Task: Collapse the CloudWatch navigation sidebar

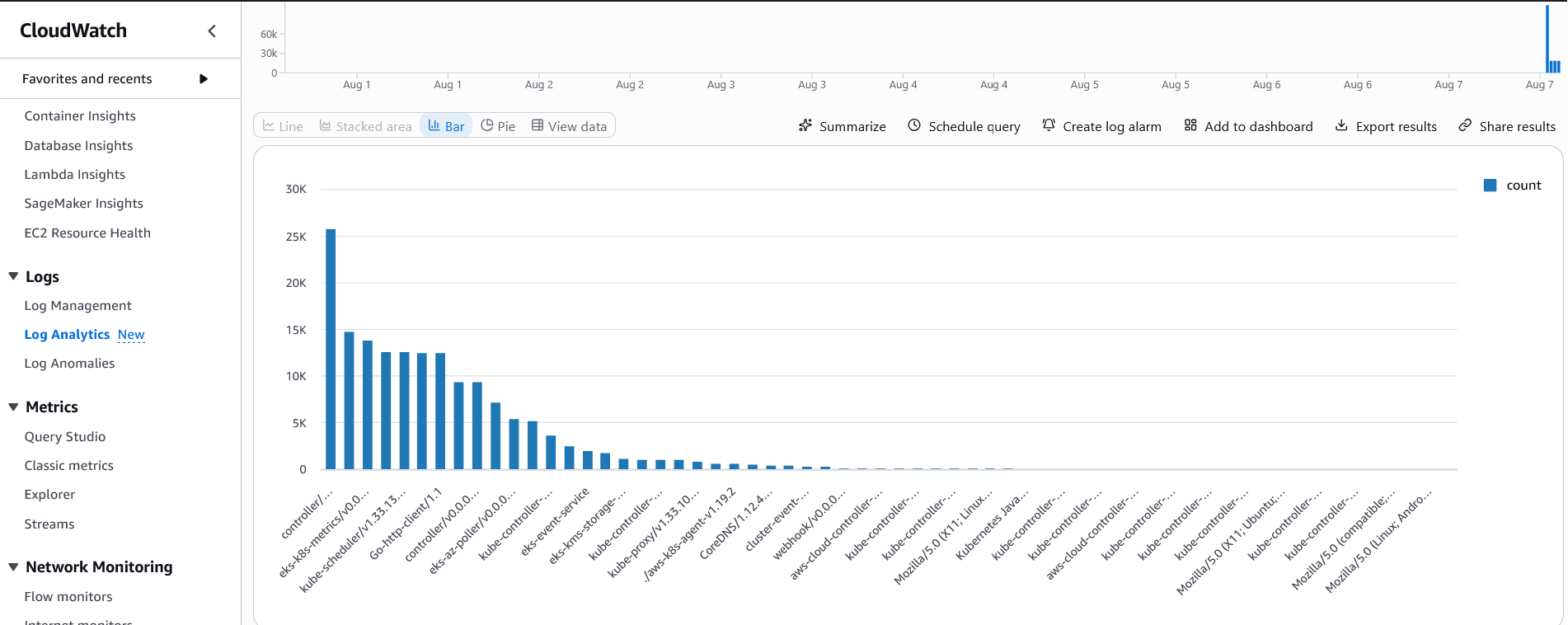Action: [212, 31]
